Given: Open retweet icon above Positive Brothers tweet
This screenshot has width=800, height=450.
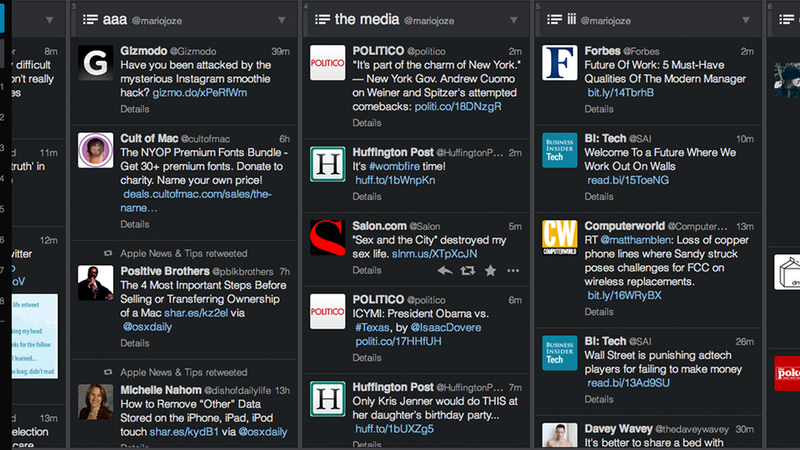Looking at the screenshot, I should tap(108, 254).
